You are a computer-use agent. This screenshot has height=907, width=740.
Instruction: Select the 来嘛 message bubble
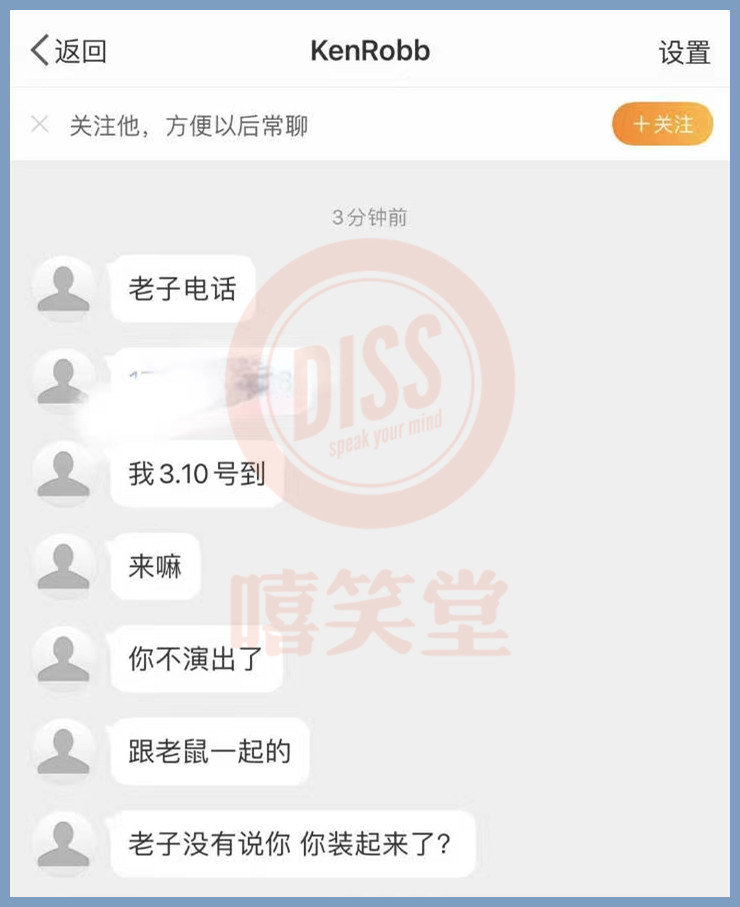[x=155, y=566]
